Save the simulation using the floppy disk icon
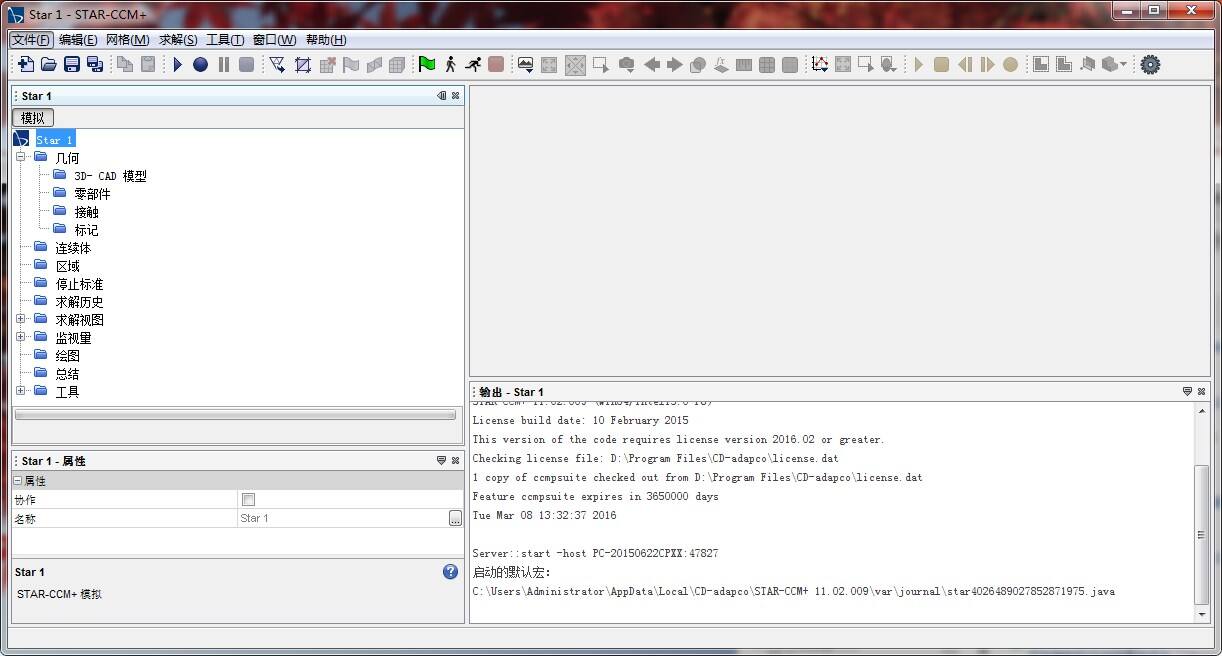 coord(71,64)
